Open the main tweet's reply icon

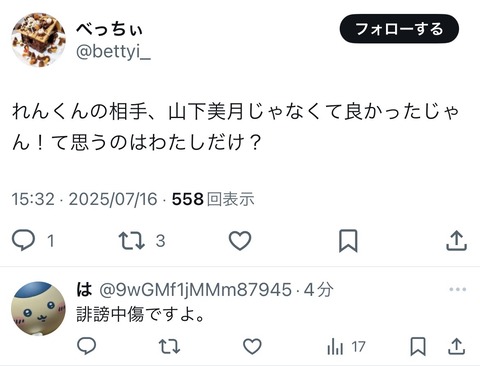pos(23,240)
